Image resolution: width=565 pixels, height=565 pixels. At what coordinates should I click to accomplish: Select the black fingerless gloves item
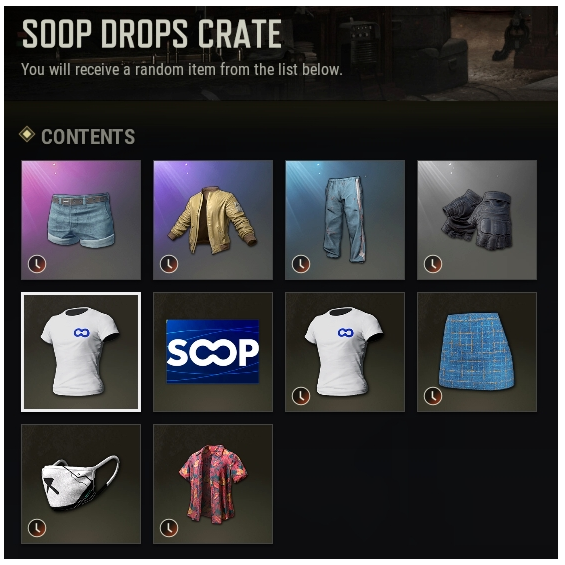click(x=477, y=220)
